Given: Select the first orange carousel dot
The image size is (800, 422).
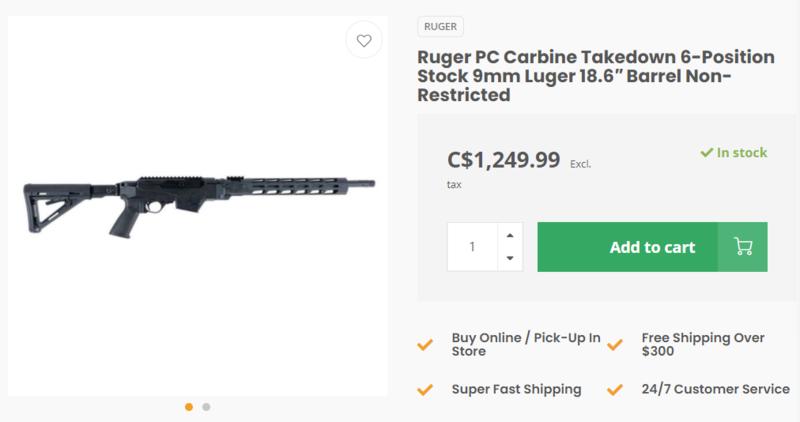Looking at the screenshot, I should pyautogui.click(x=189, y=407).
